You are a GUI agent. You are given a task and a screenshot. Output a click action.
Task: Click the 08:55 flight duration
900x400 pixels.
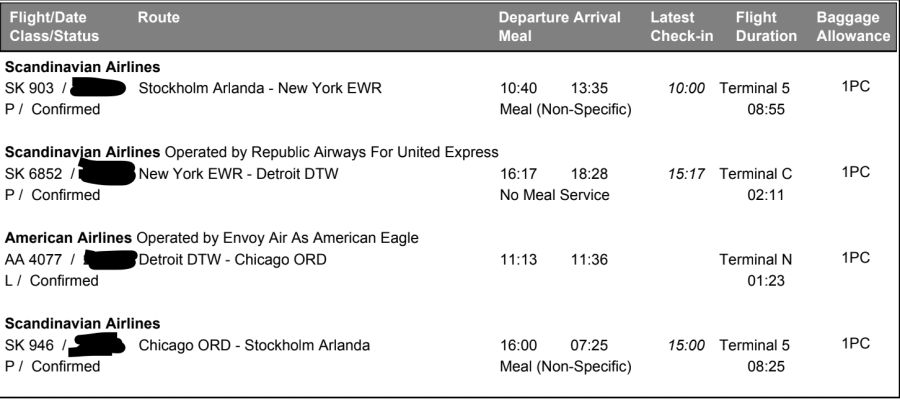[x=764, y=109]
